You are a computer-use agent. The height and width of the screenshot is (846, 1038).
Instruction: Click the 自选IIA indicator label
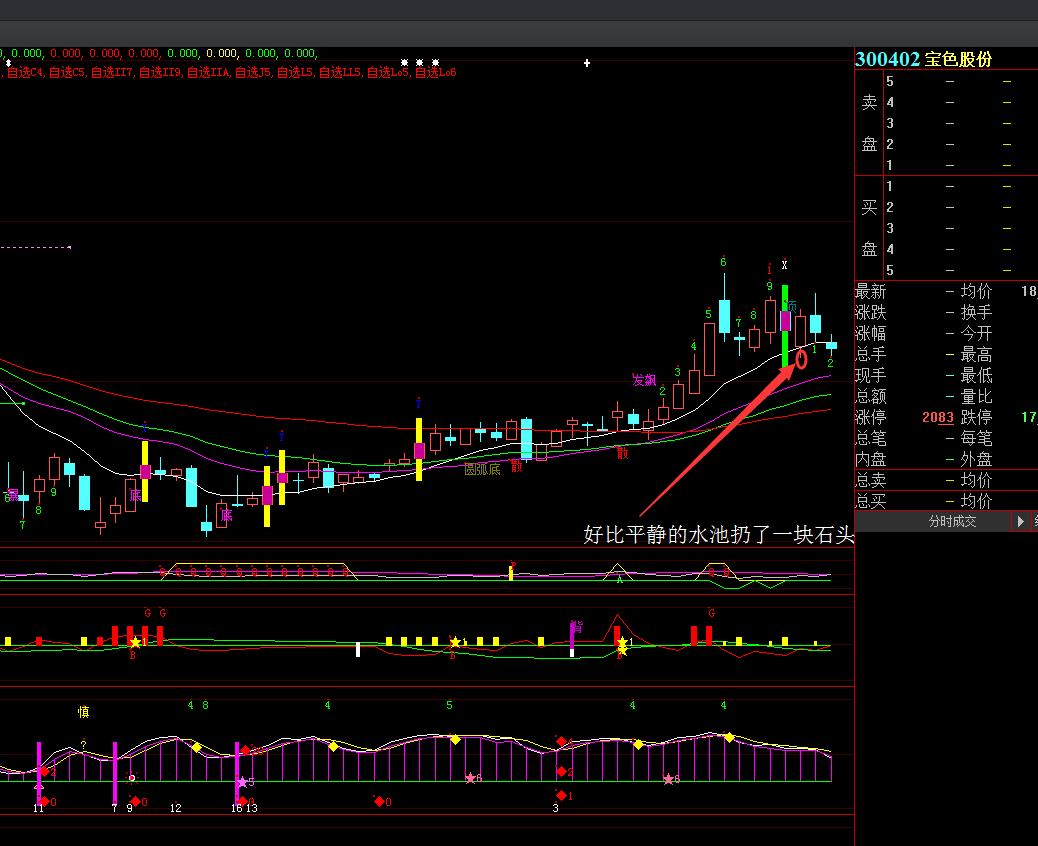tap(208, 72)
